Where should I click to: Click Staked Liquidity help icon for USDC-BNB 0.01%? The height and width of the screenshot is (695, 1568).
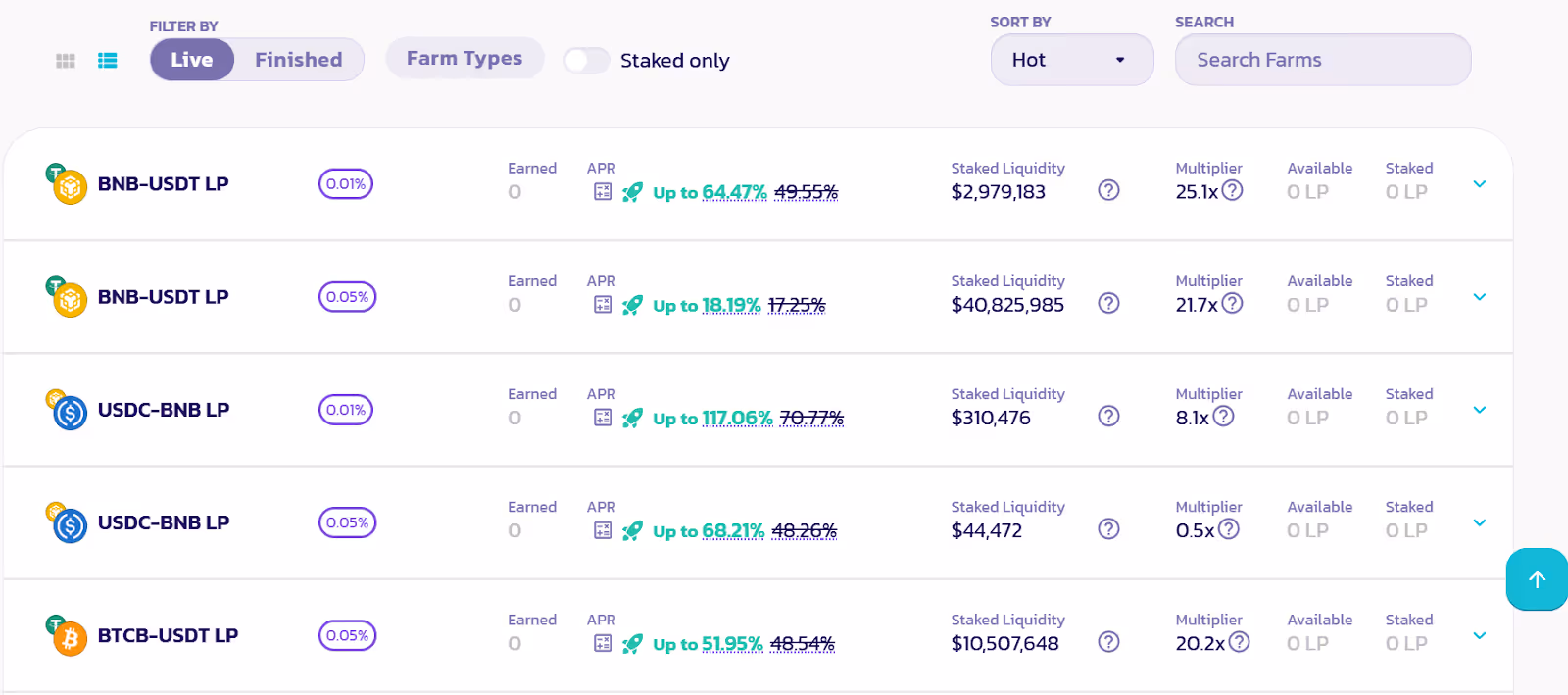coord(1108,417)
